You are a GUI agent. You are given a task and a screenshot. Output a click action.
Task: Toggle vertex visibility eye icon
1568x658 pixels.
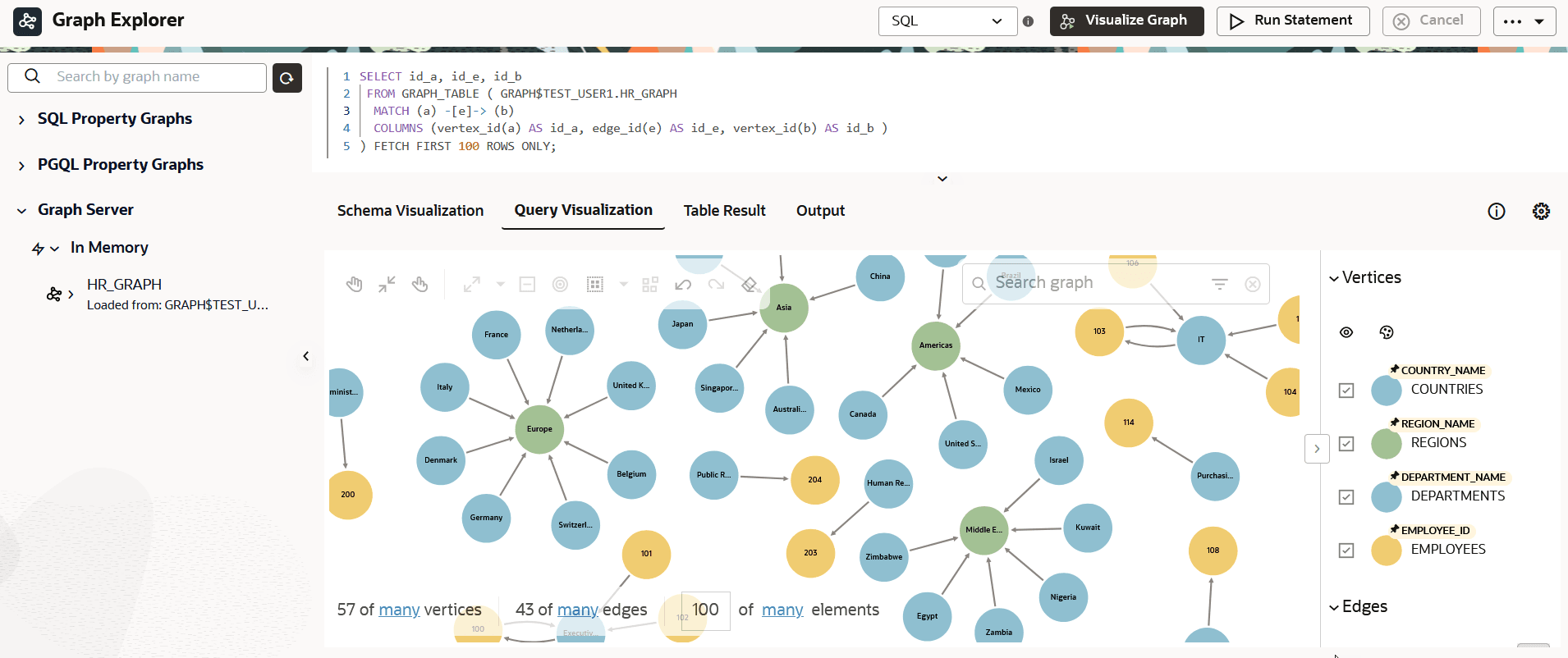point(1346,332)
